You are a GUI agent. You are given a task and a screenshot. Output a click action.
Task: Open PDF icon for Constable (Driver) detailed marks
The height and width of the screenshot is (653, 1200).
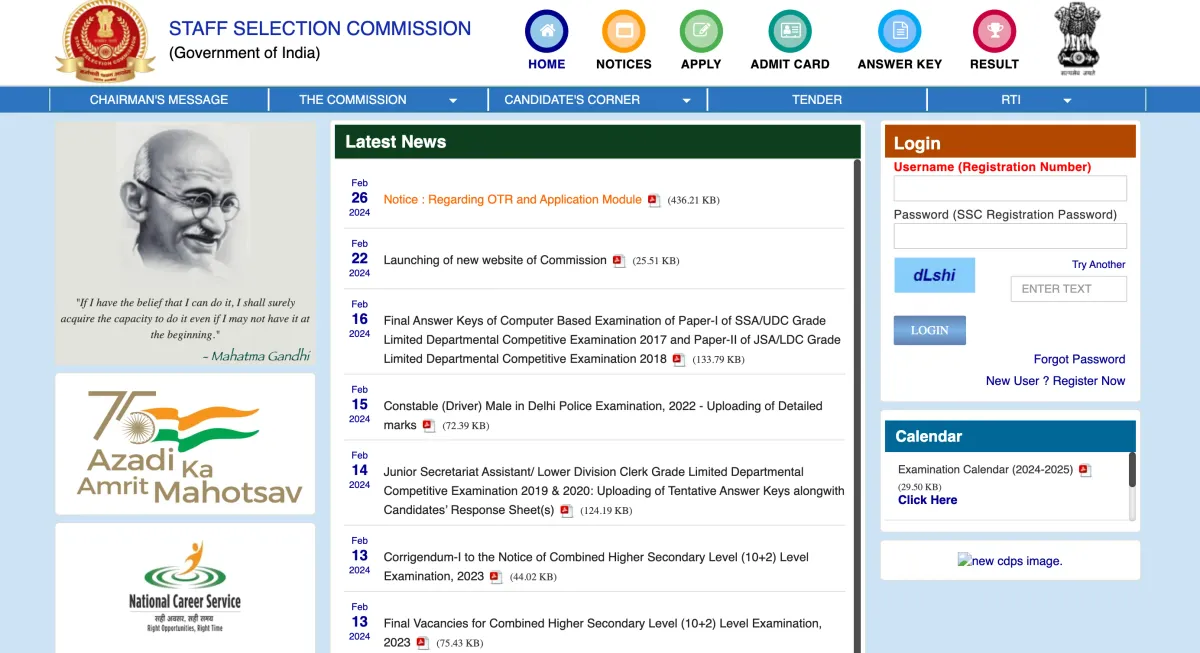[429, 426]
